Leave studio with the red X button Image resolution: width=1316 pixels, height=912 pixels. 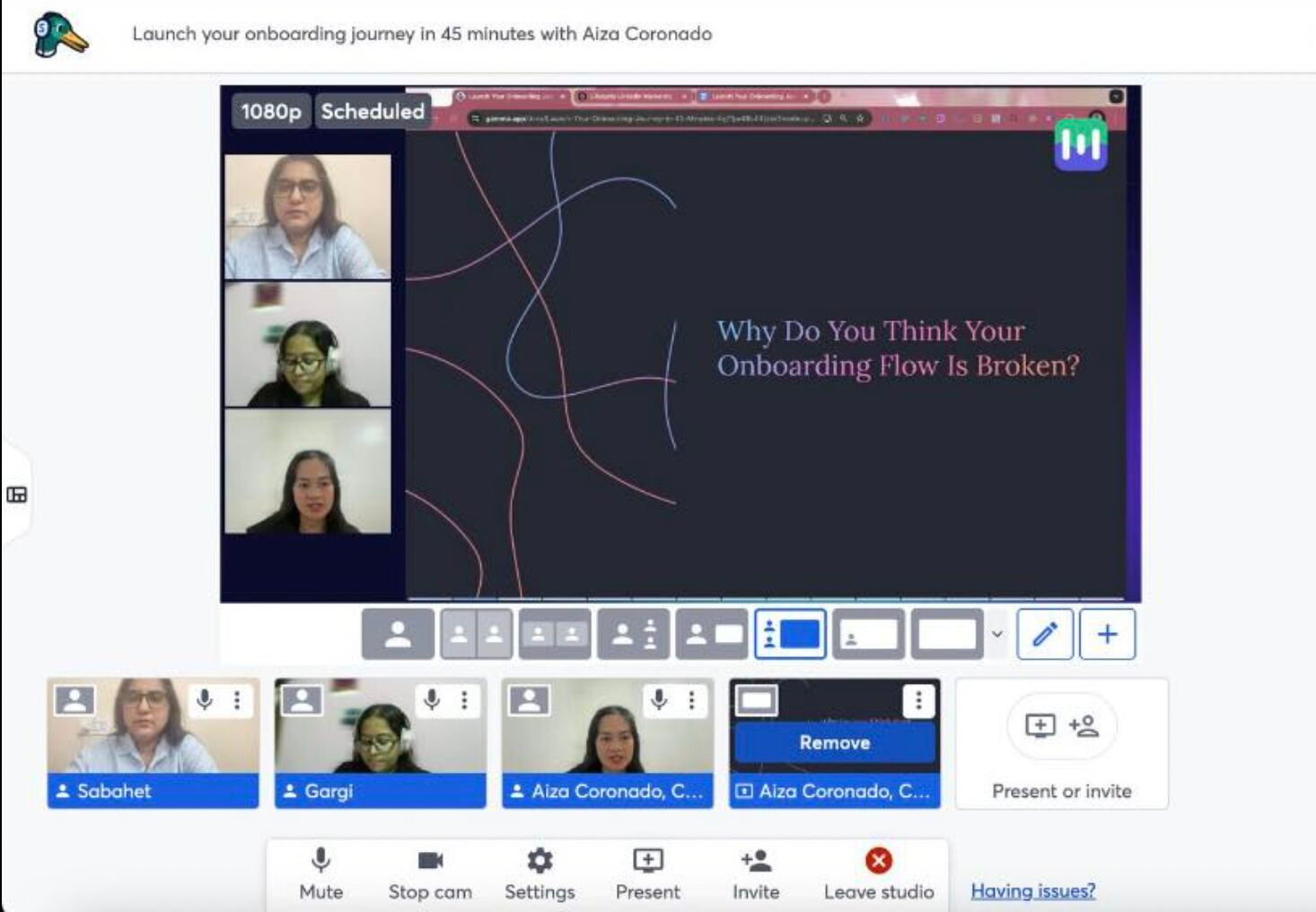coord(879,875)
